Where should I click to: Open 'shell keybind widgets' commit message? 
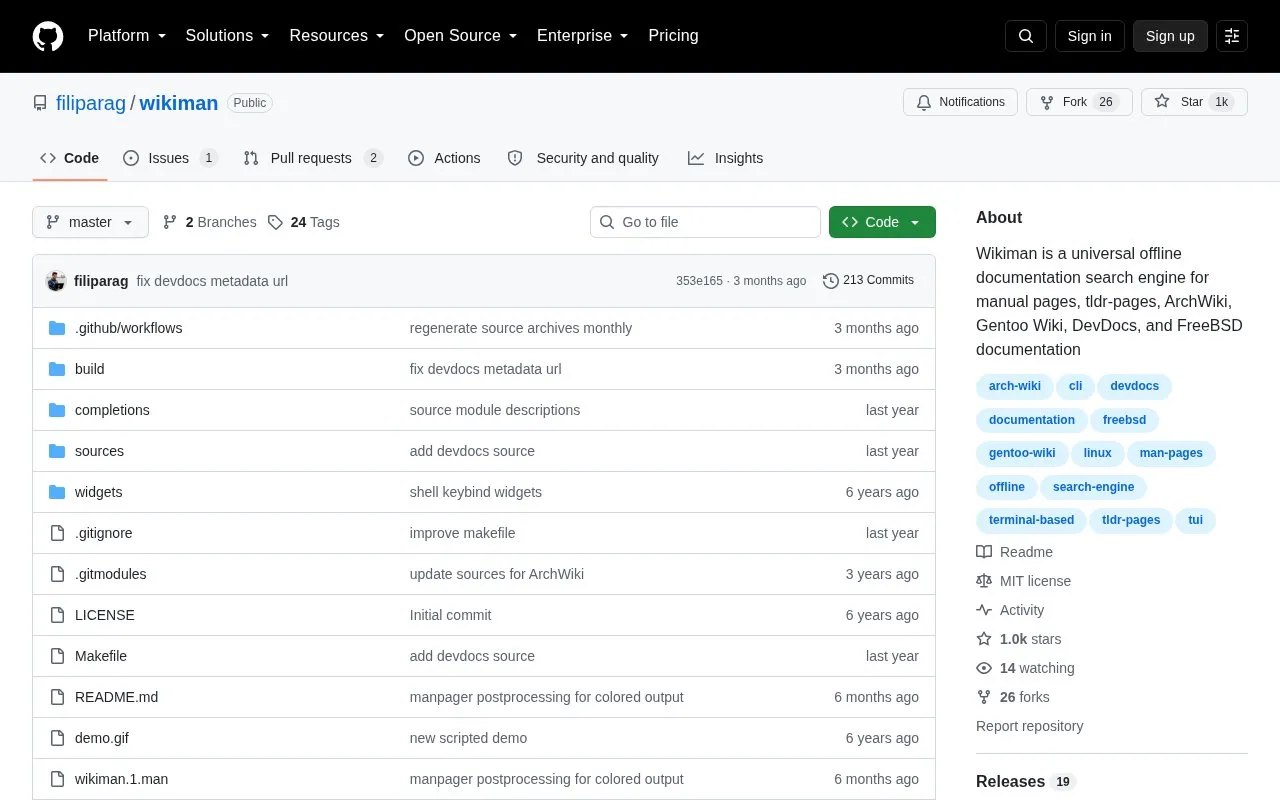476,492
